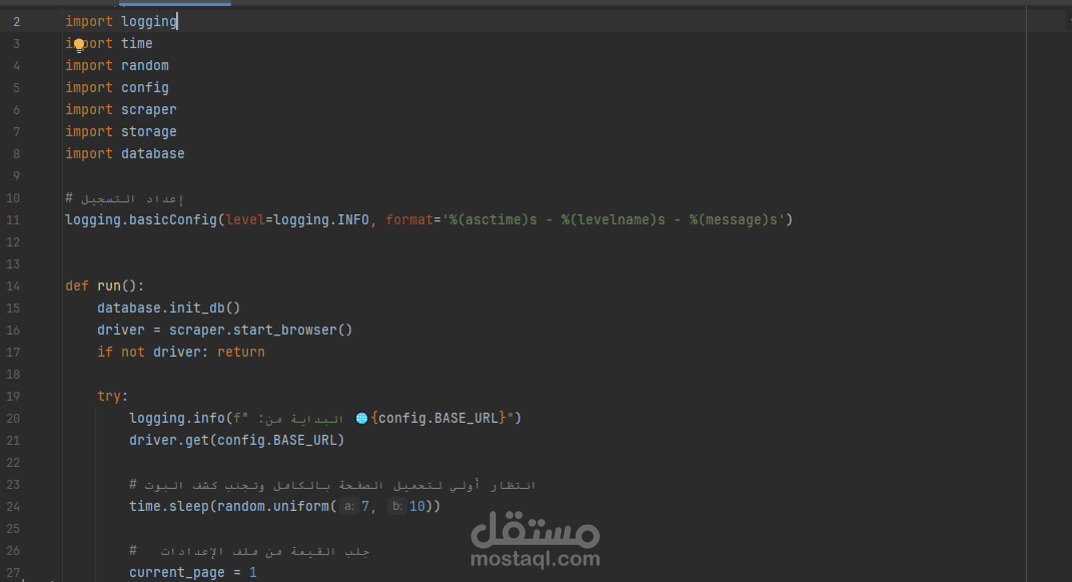This screenshot has width=1072, height=582.
Task: Click the word 'time' in import time
Action: coord(137,43)
